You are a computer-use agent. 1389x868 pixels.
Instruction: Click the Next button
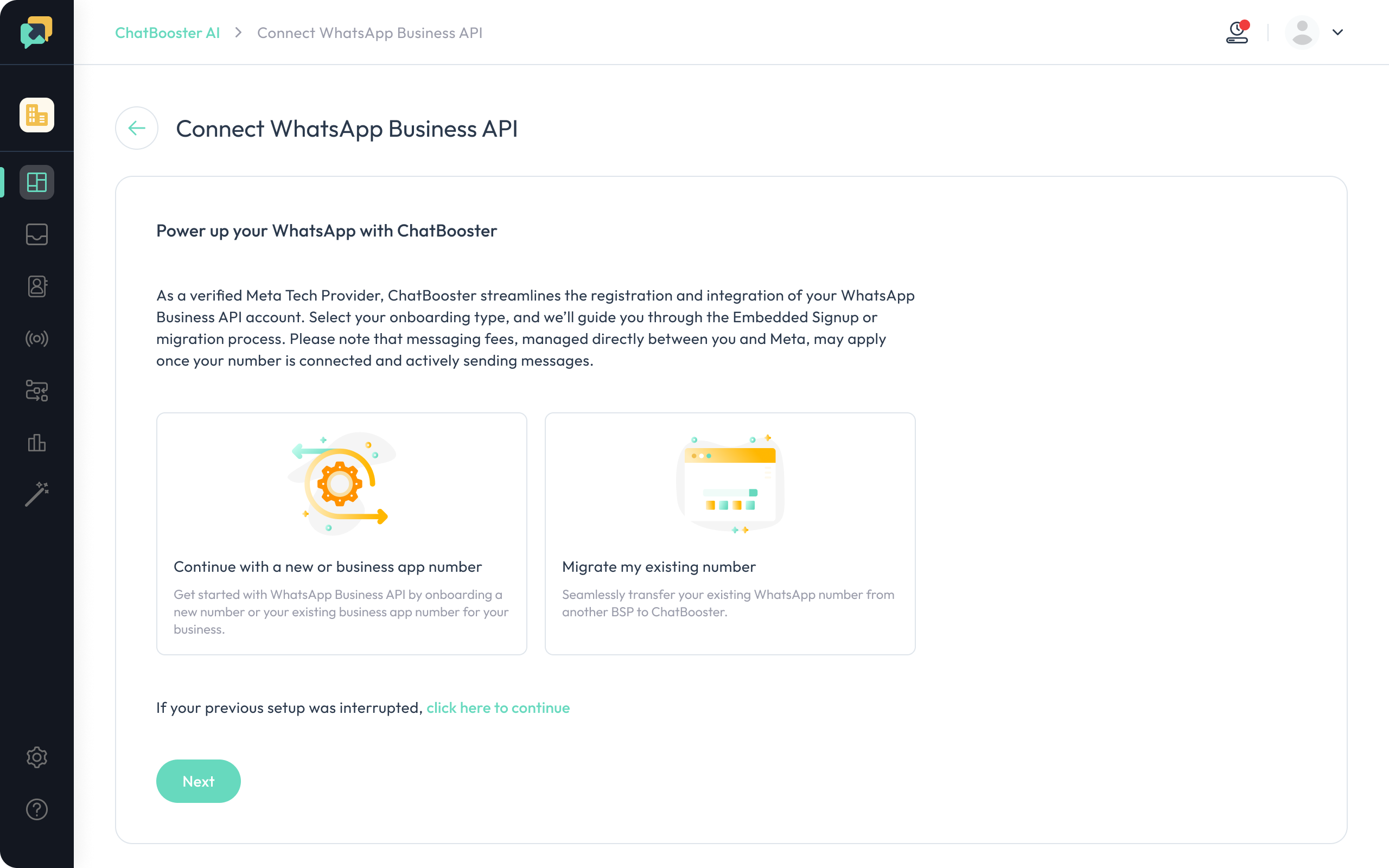pos(198,781)
